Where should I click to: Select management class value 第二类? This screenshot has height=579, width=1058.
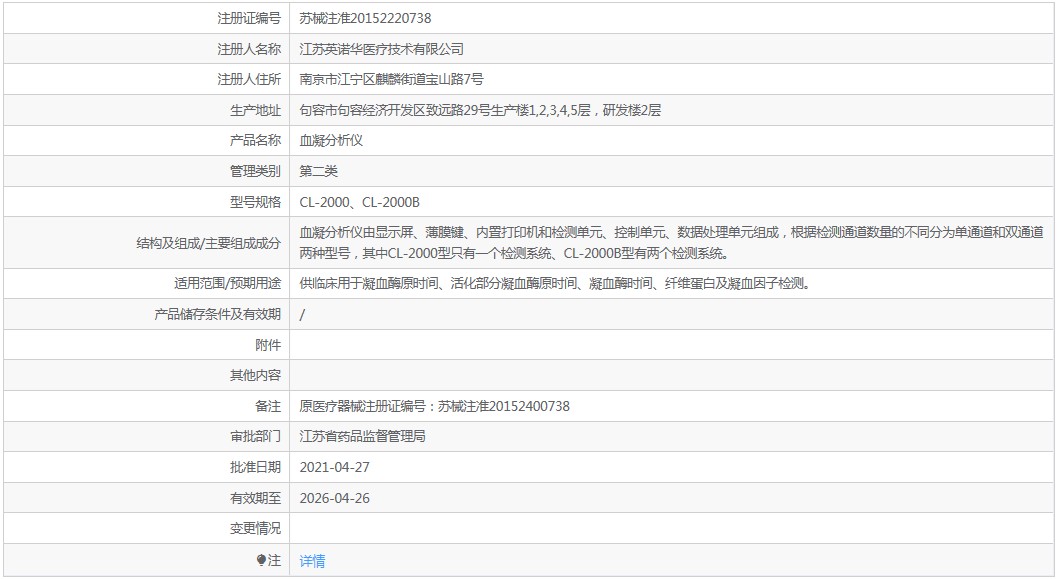coord(318,171)
